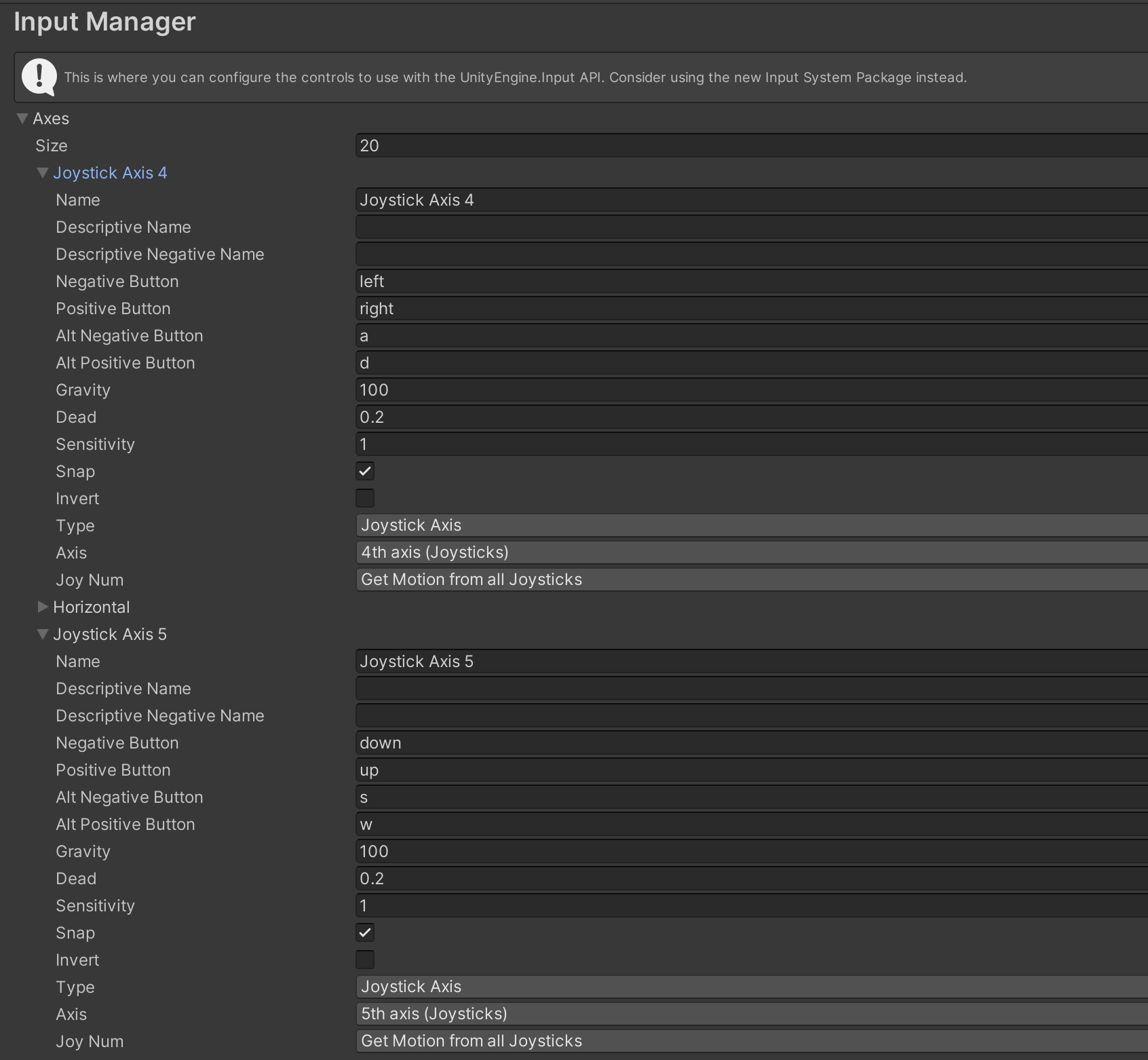Viewport: 1148px width, 1060px height.
Task: Collapse the Axes section triangle
Action: [22, 119]
